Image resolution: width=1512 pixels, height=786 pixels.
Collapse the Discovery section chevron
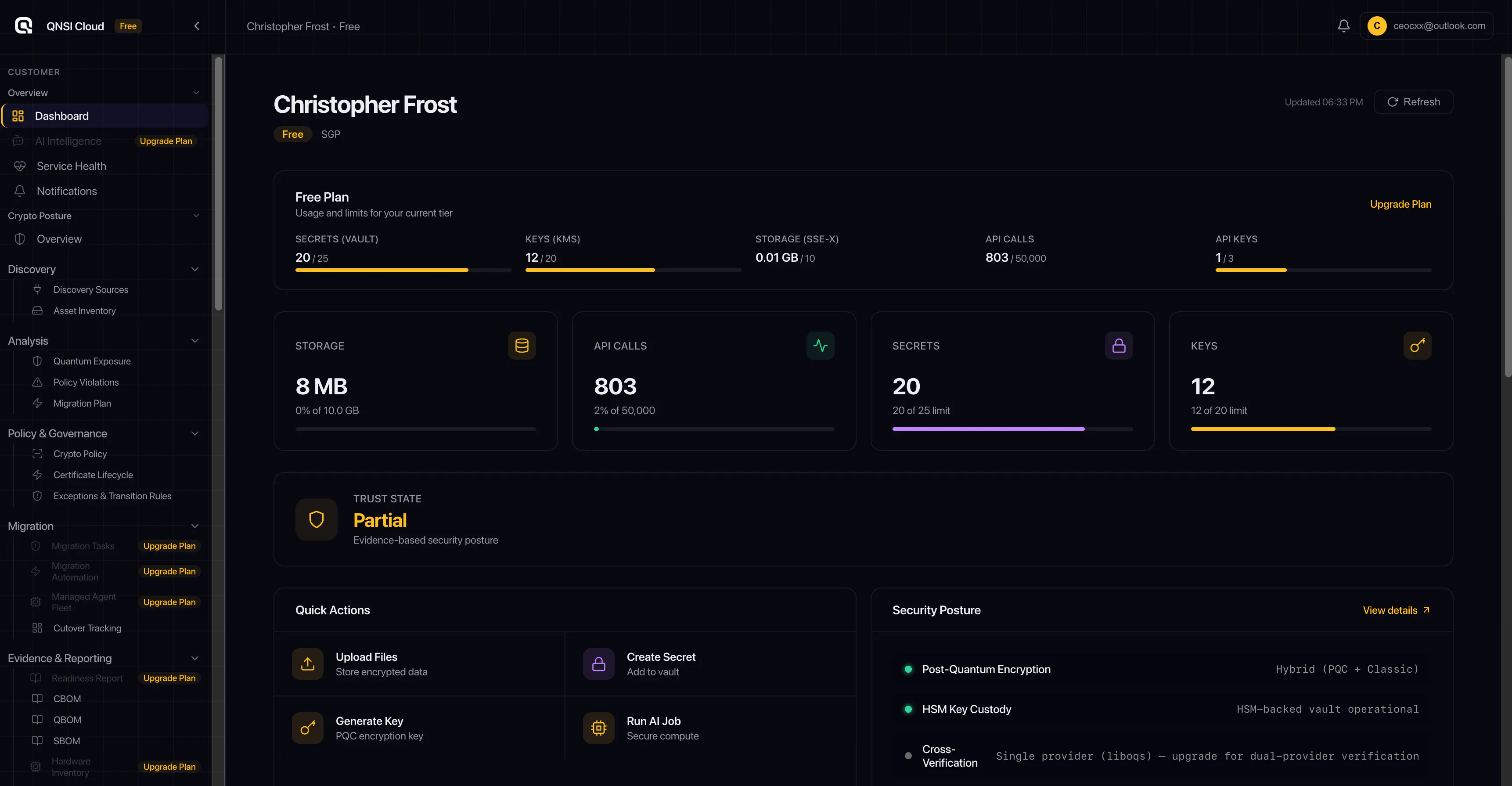(x=195, y=269)
